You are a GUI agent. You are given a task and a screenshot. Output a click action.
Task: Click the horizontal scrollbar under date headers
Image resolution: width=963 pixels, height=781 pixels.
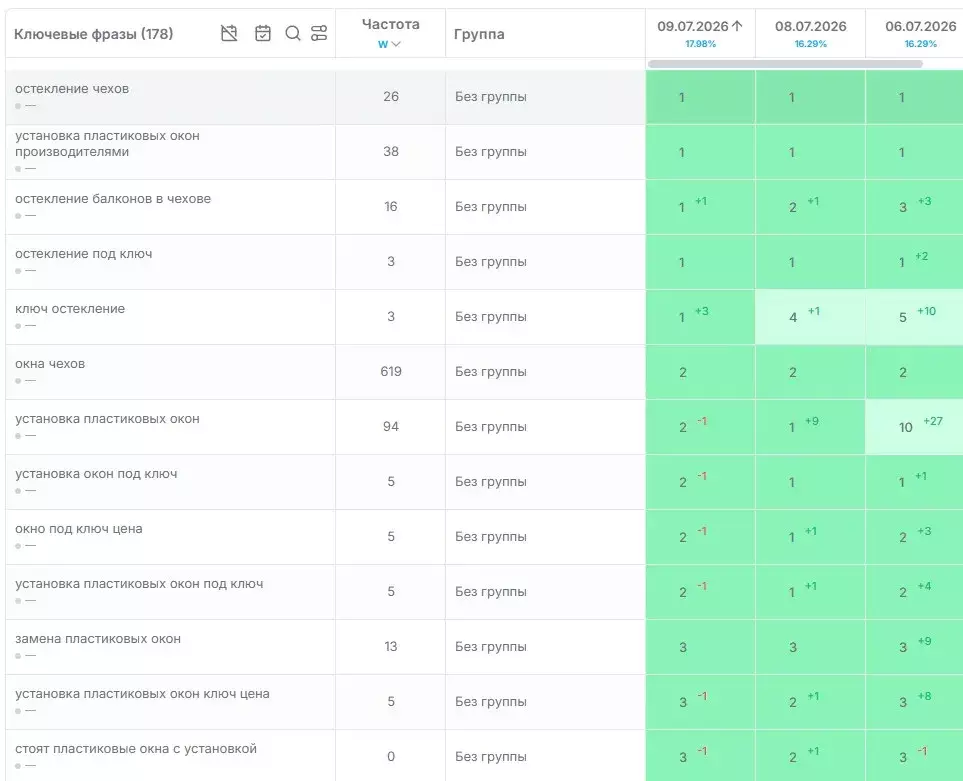(x=785, y=64)
